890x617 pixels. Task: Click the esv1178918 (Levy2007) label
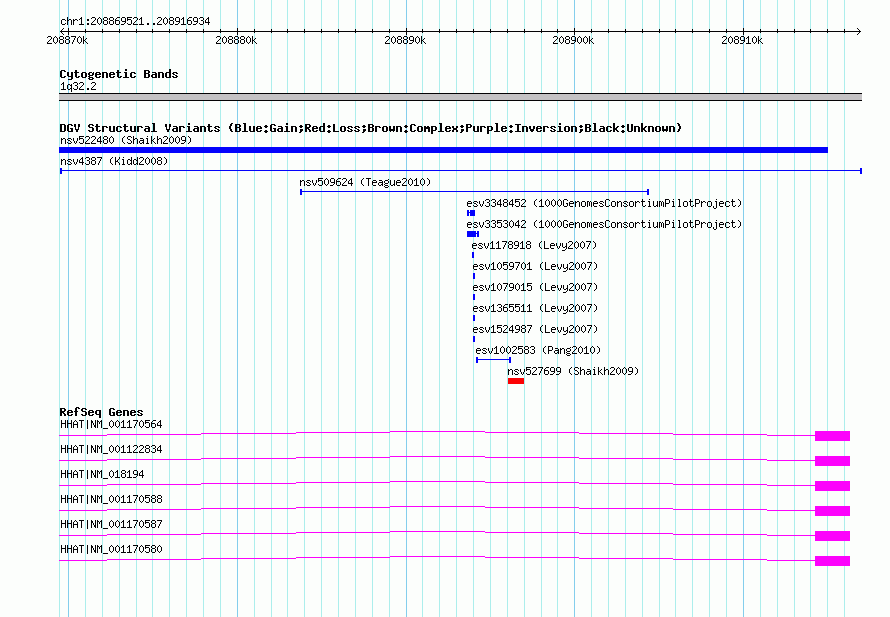(534, 245)
